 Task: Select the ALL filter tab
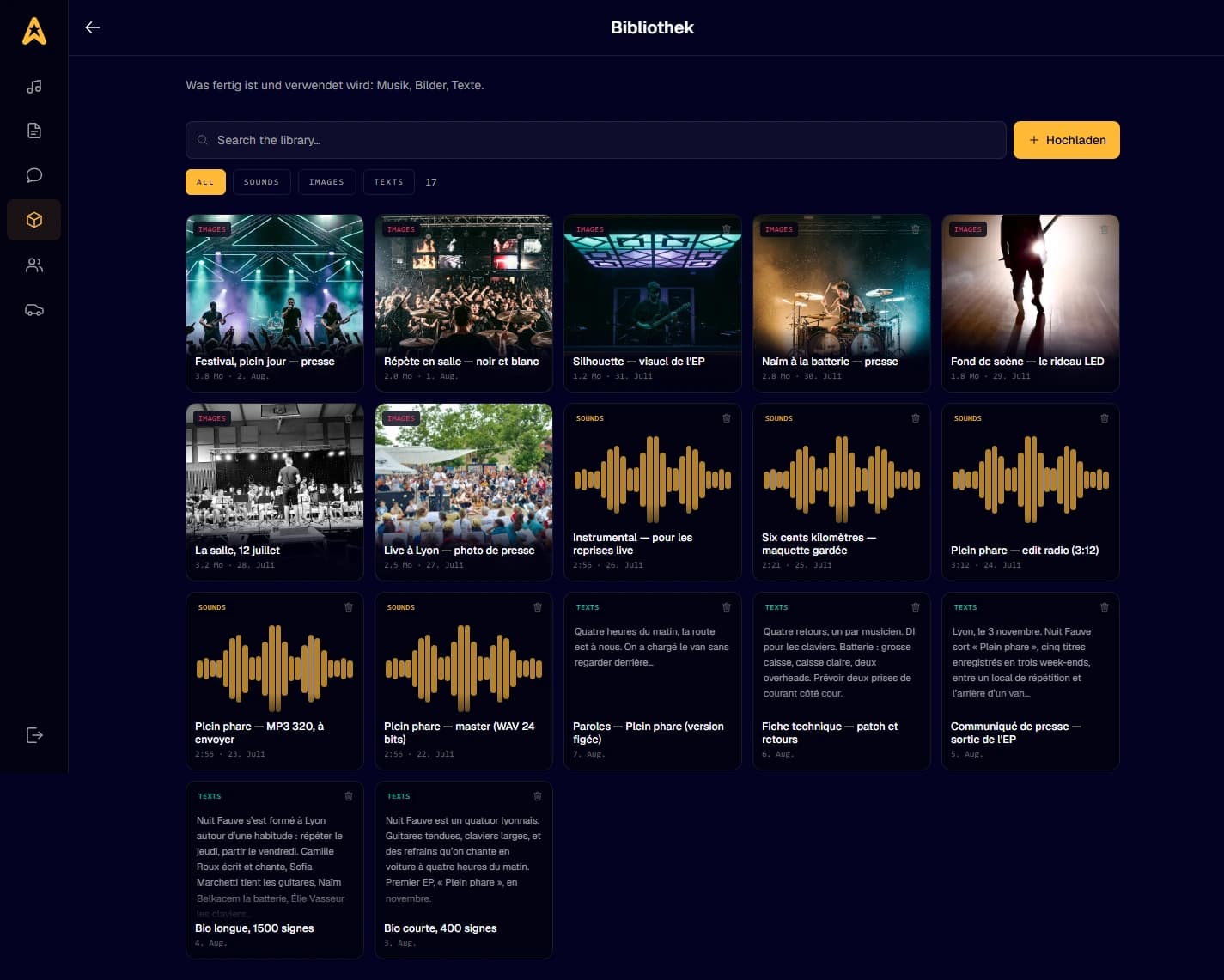coord(205,182)
